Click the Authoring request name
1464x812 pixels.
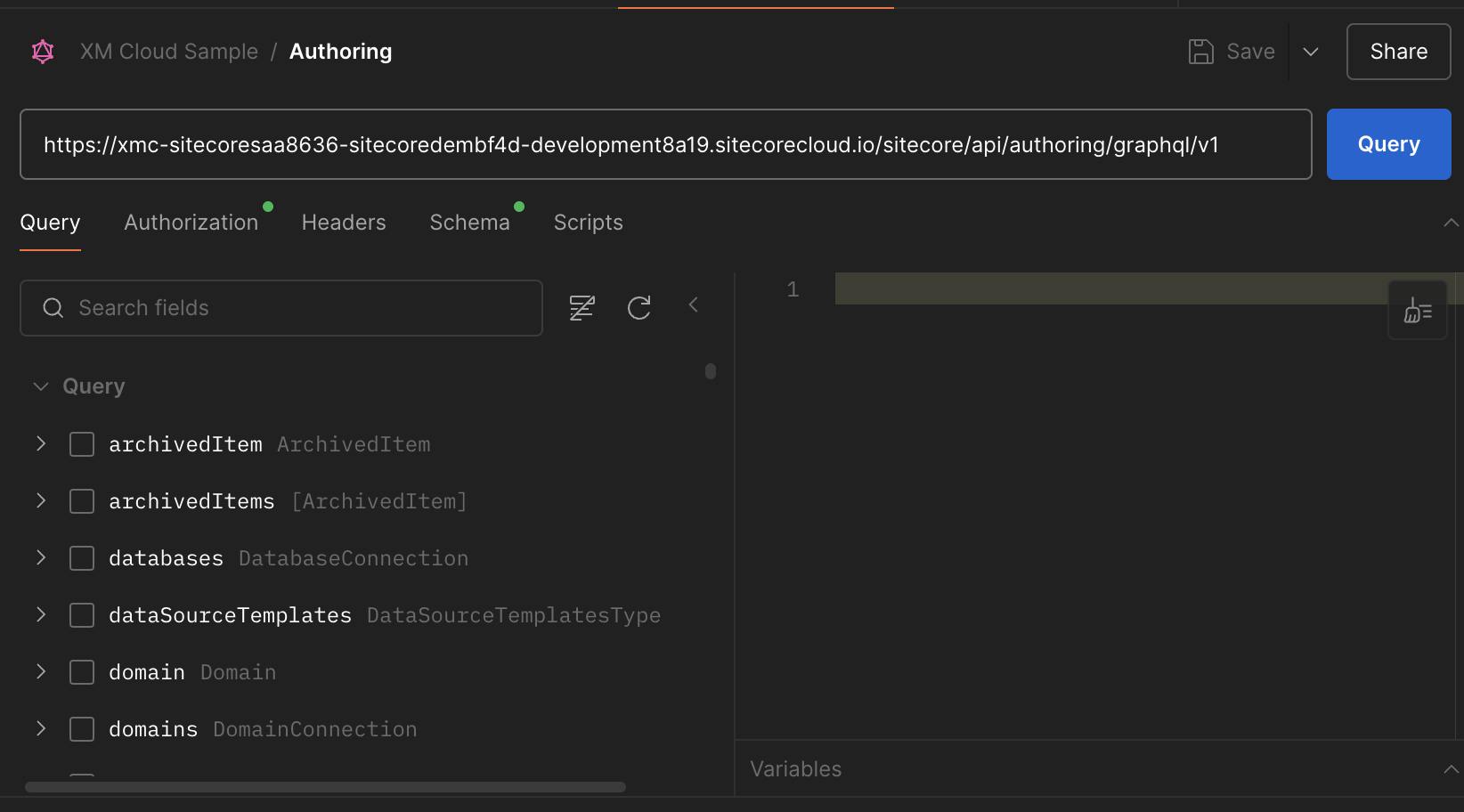point(341,52)
